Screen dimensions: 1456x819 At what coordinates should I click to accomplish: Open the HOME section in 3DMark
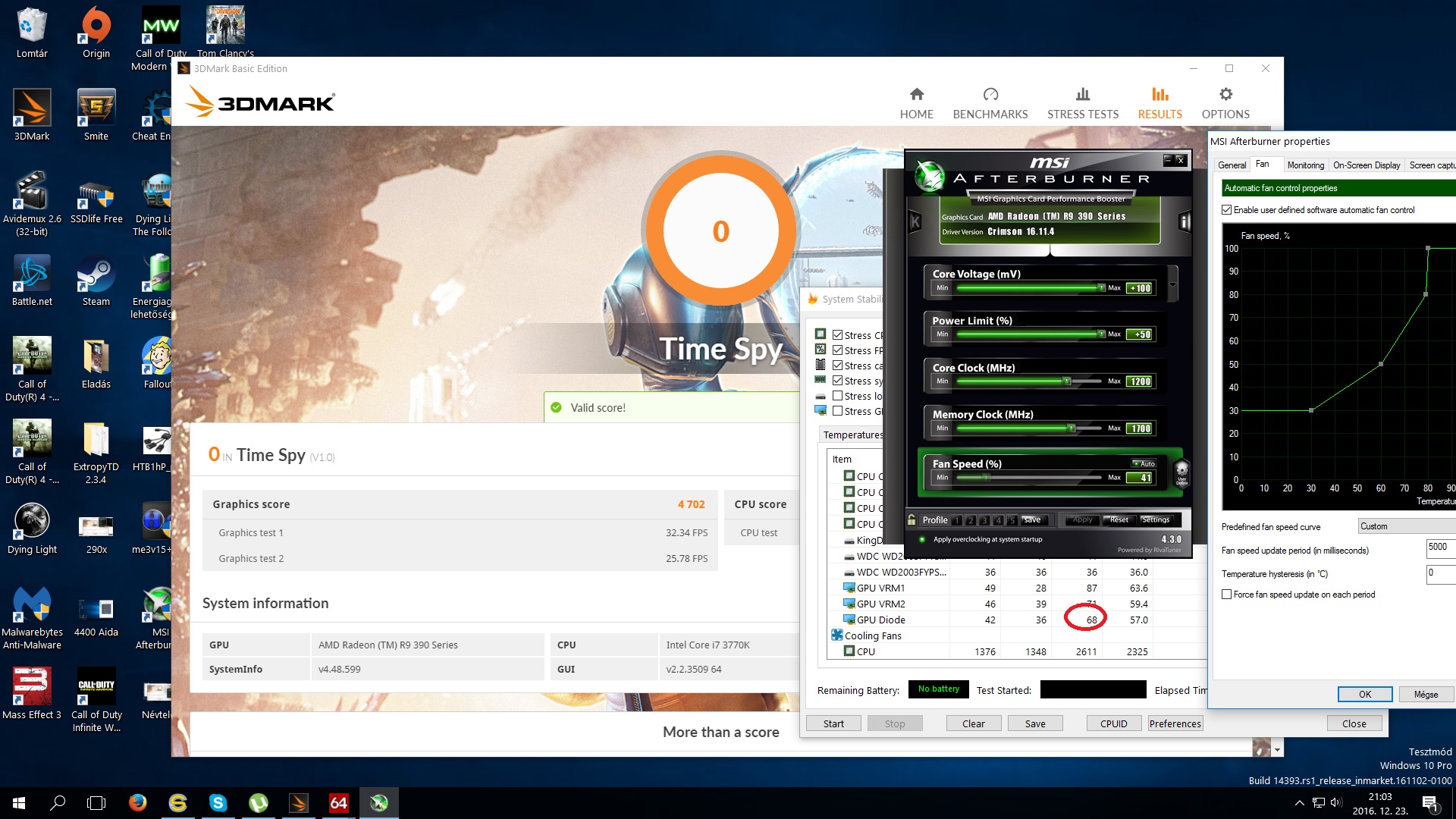[x=916, y=104]
